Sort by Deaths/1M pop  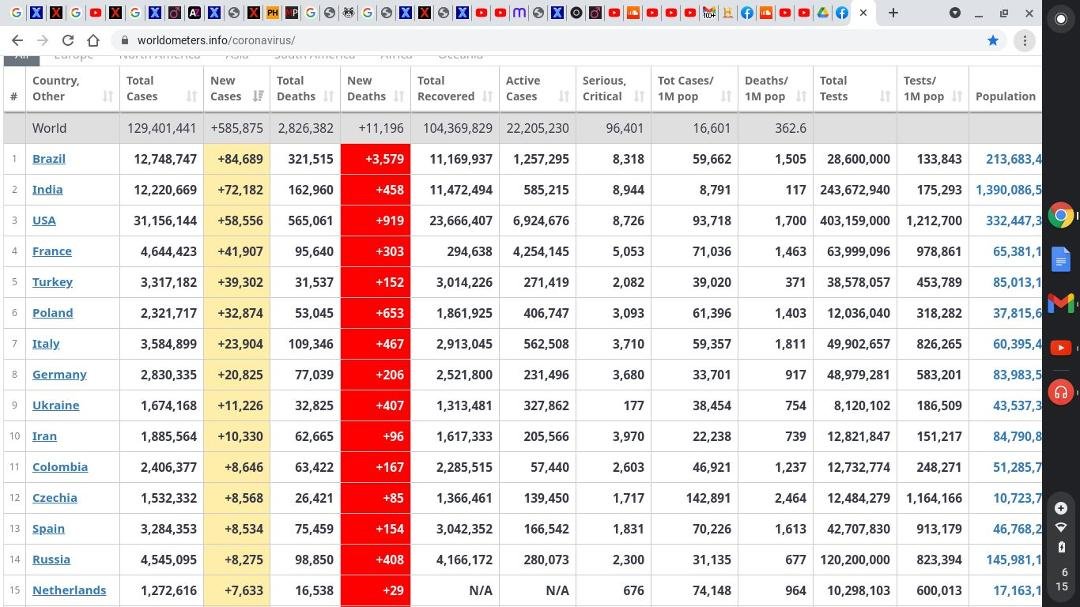pos(776,88)
